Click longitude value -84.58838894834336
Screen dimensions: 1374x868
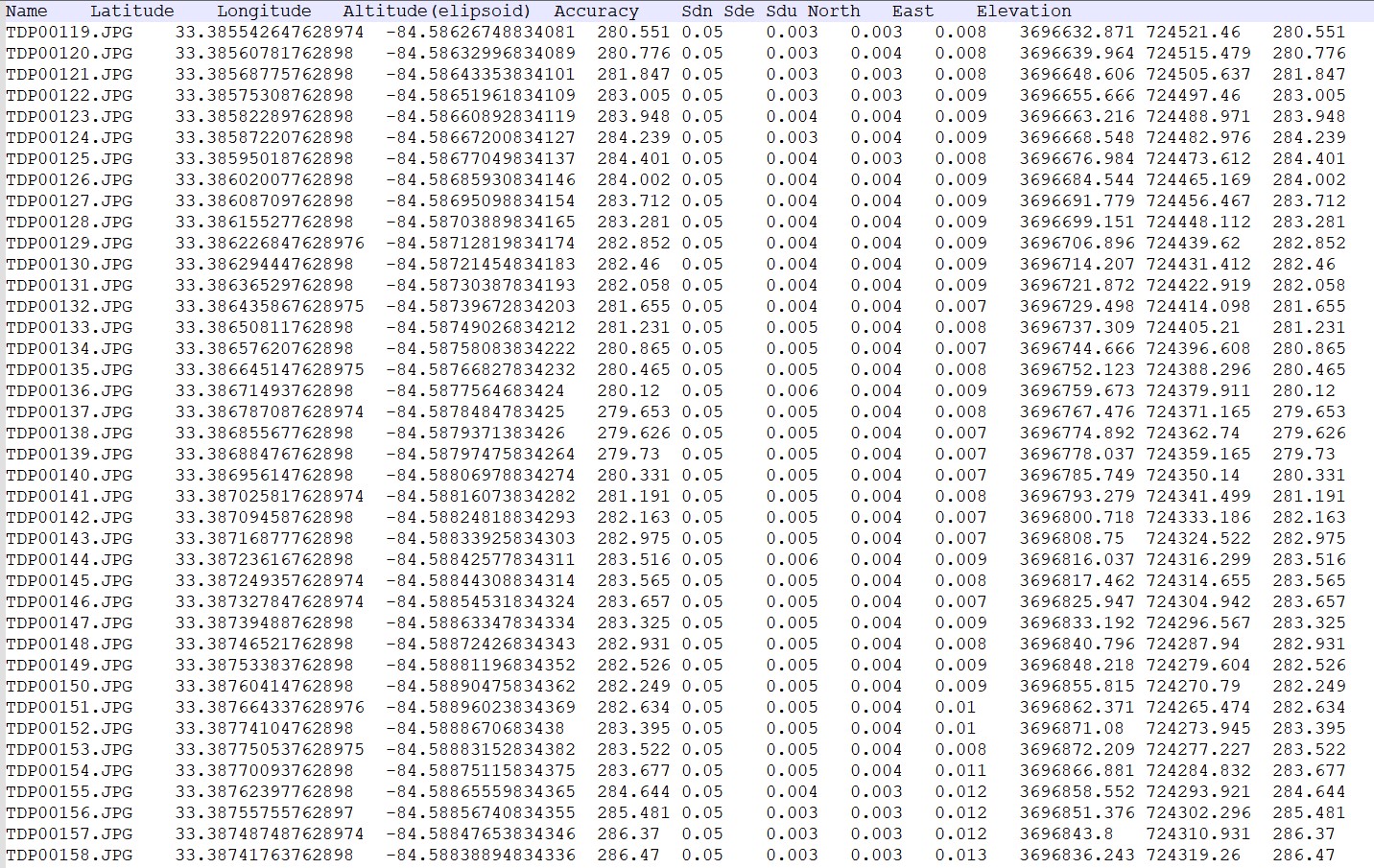[481, 855]
